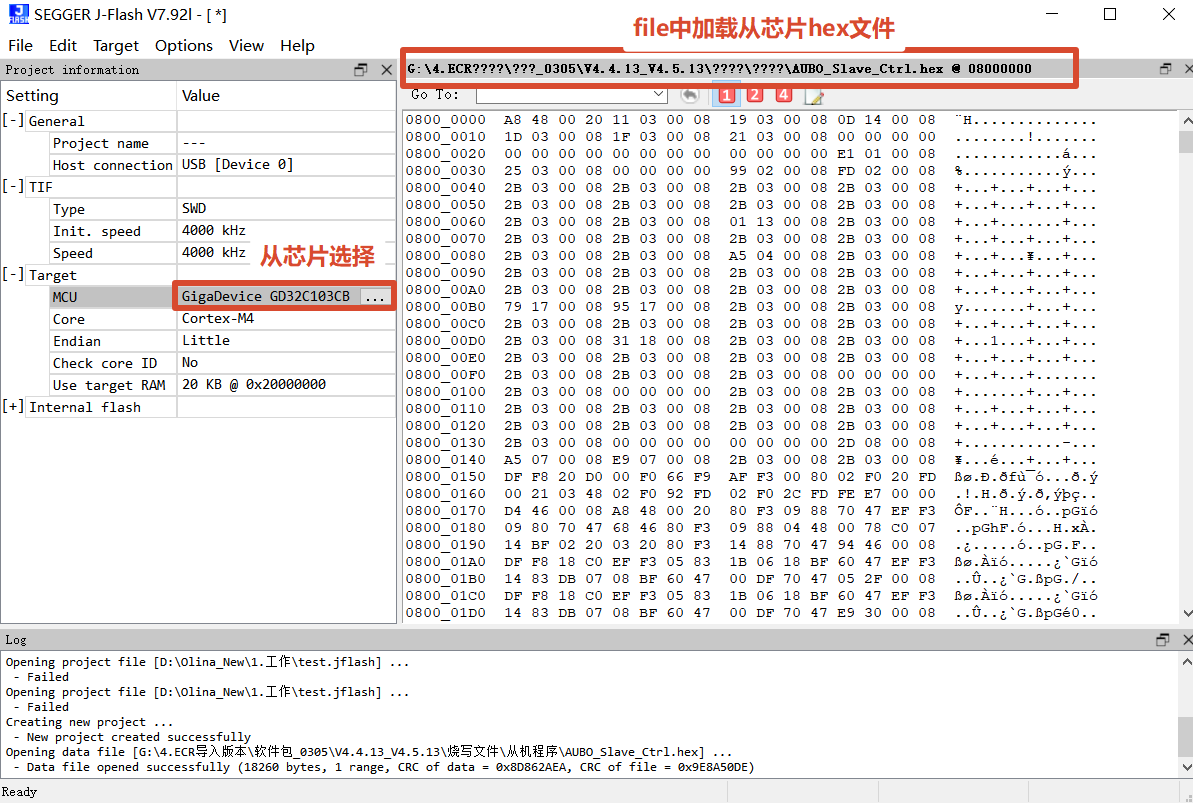
Task: Click address 0800_0150 in hex view
Action: 445,476
